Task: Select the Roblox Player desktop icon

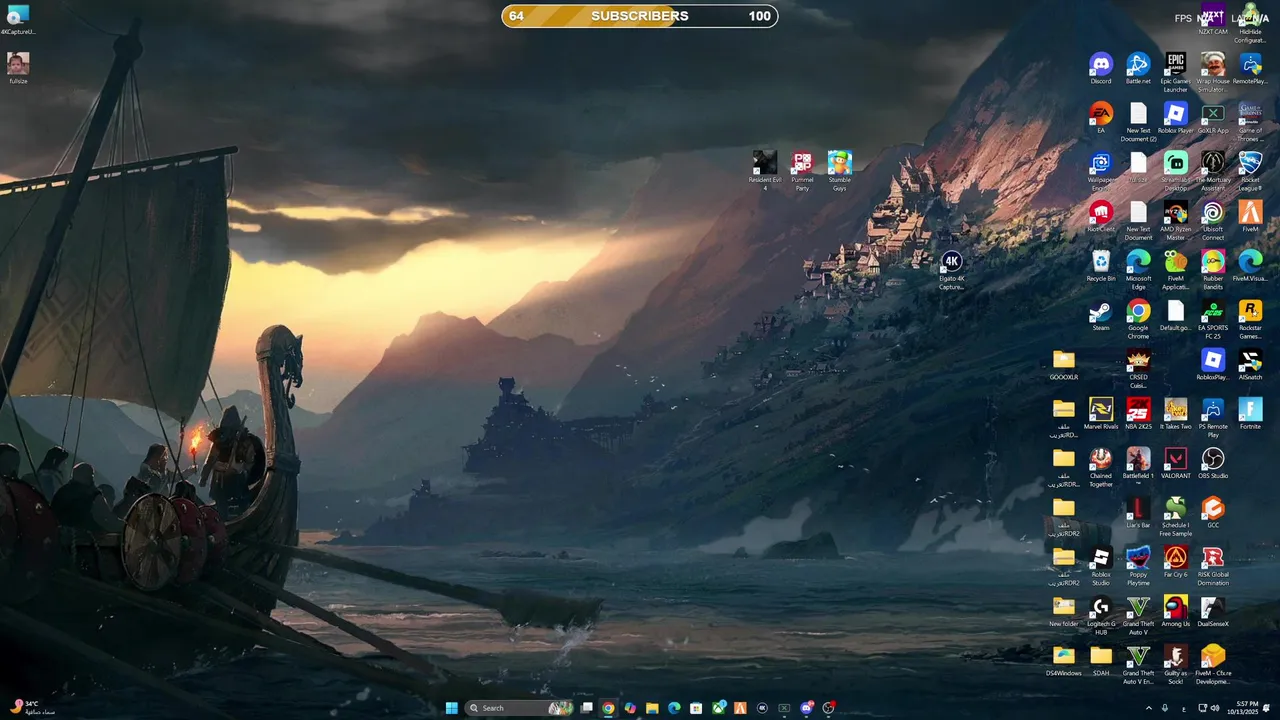Action: click(x=1175, y=118)
